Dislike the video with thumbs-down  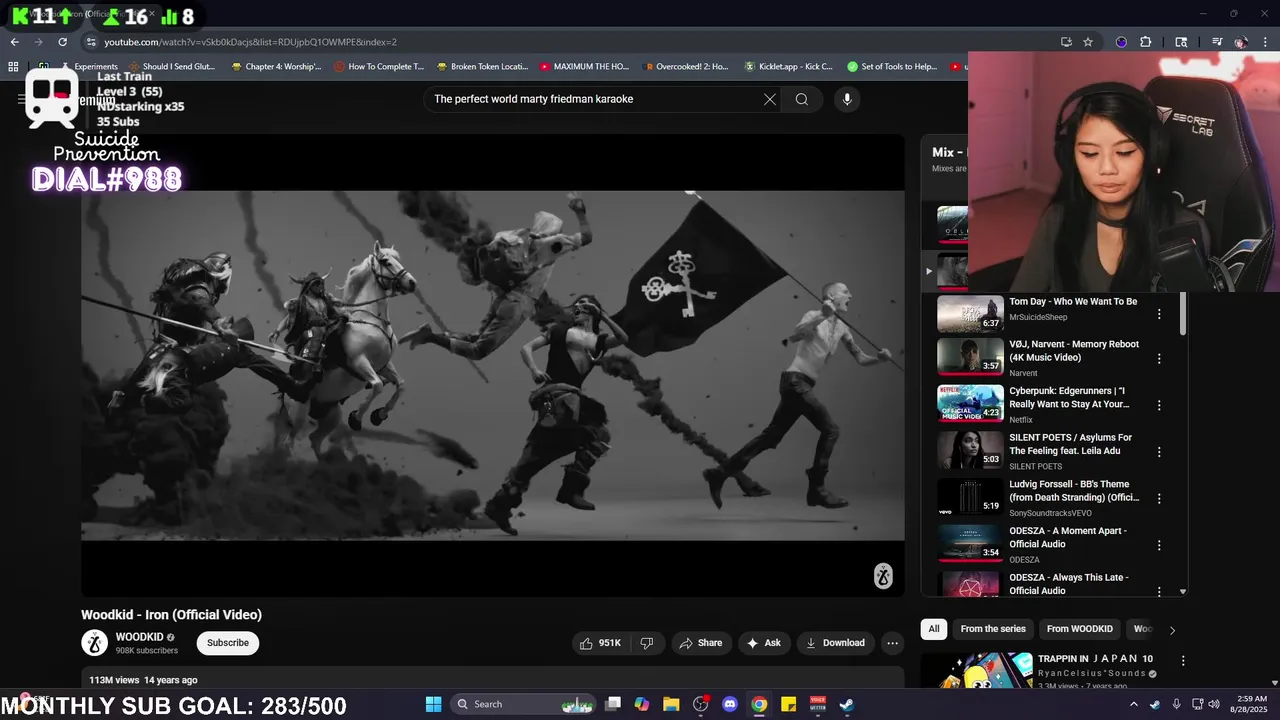pos(647,643)
